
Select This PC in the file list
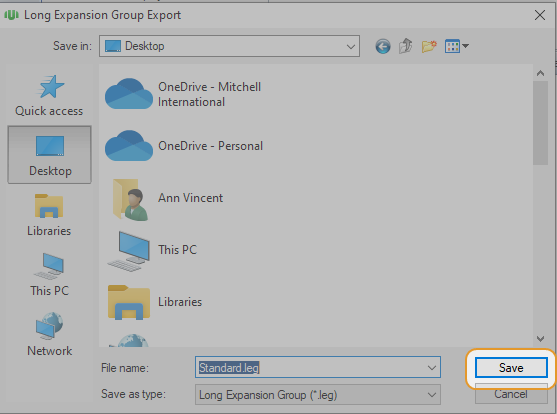point(152,250)
